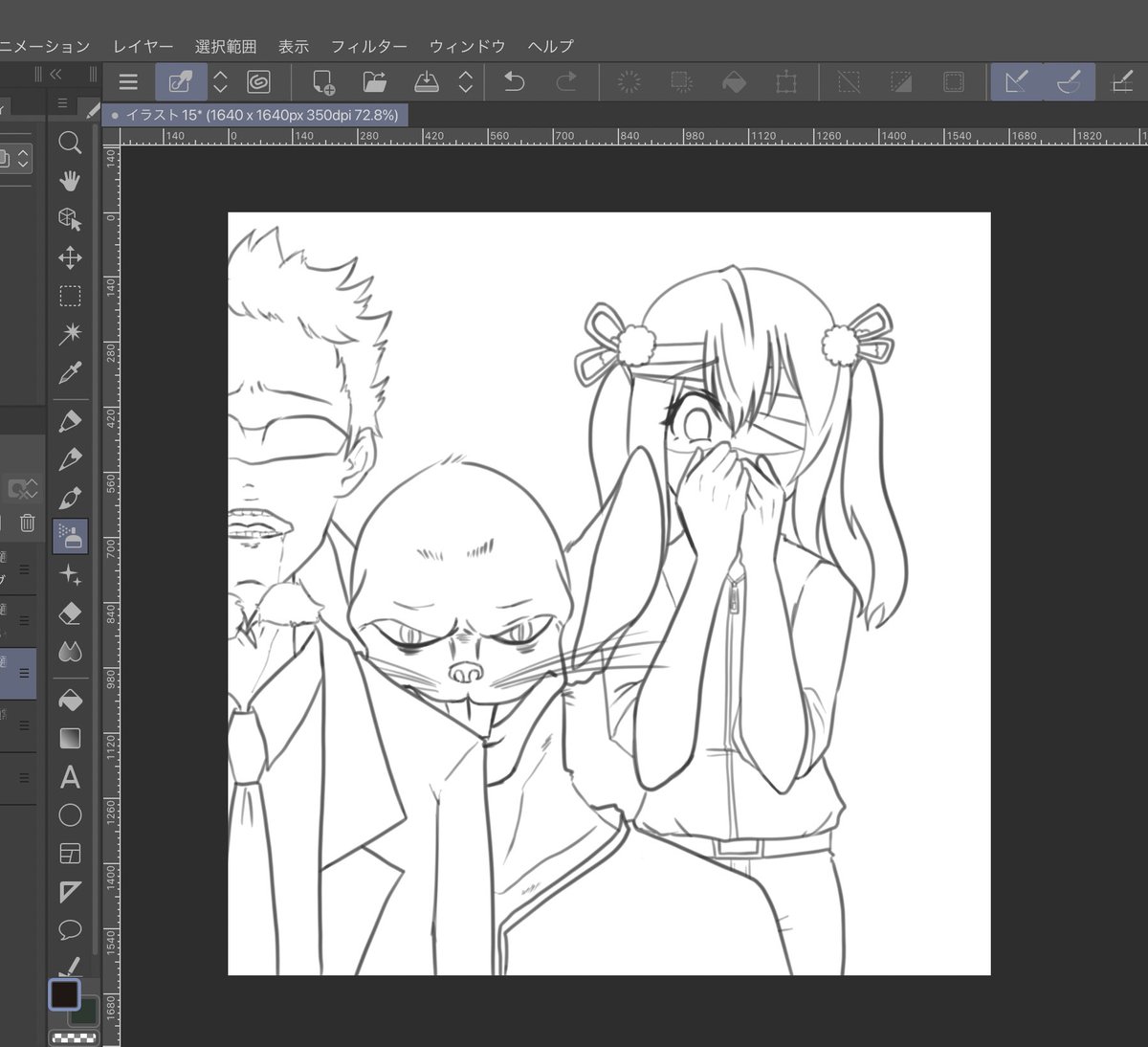Open the Balloon speech bubble tool
This screenshot has width=1148, height=1047.
(70, 929)
